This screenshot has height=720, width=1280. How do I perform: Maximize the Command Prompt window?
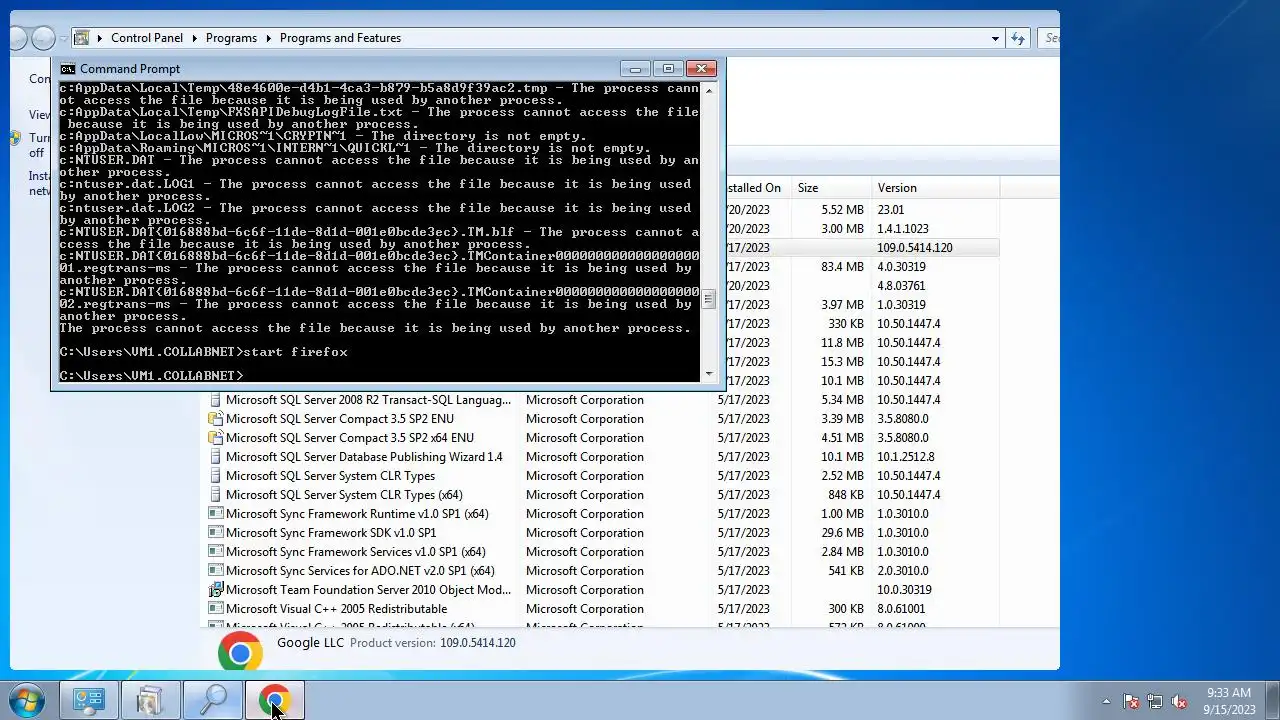click(668, 68)
